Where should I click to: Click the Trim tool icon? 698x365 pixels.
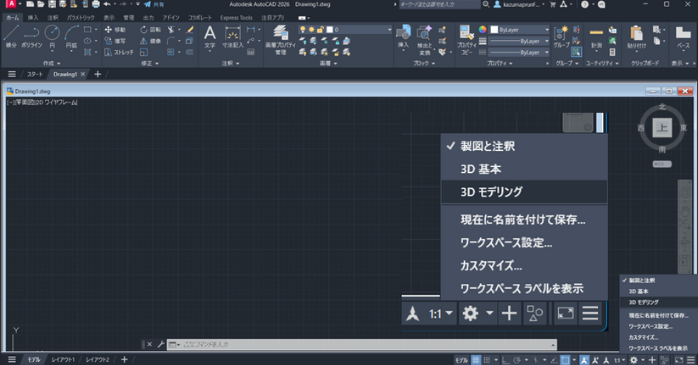[x=171, y=29]
